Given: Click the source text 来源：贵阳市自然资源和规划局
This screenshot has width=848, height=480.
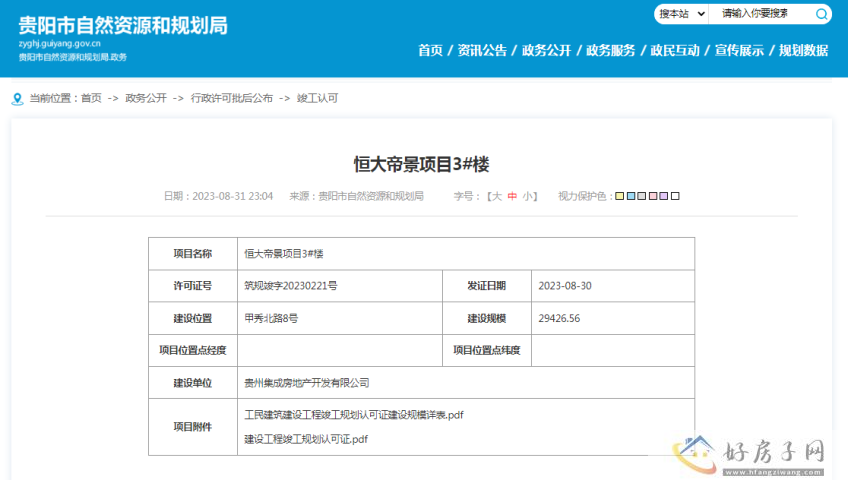Looking at the screenshot, I should 356,196.
